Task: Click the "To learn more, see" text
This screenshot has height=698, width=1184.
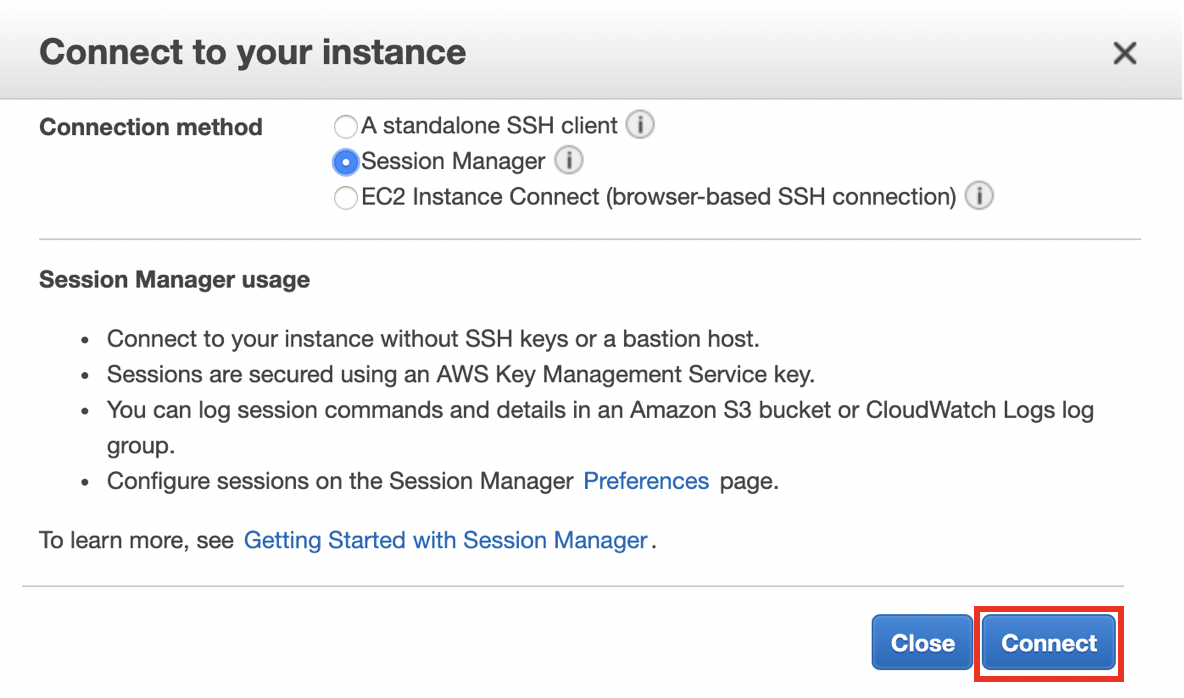Action: [137, 541]
